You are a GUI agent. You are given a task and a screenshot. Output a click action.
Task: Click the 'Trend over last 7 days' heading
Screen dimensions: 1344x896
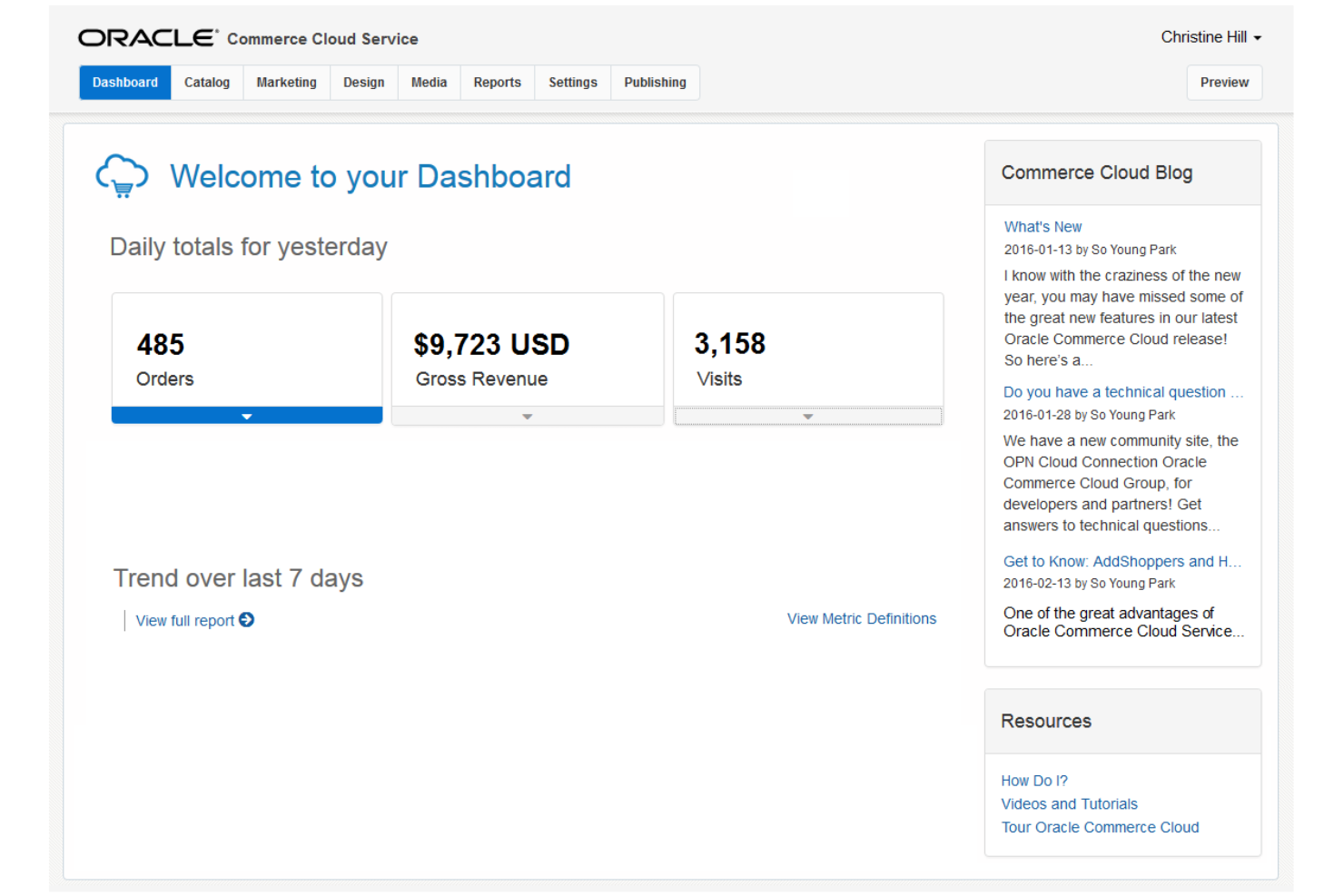point(238,578)
